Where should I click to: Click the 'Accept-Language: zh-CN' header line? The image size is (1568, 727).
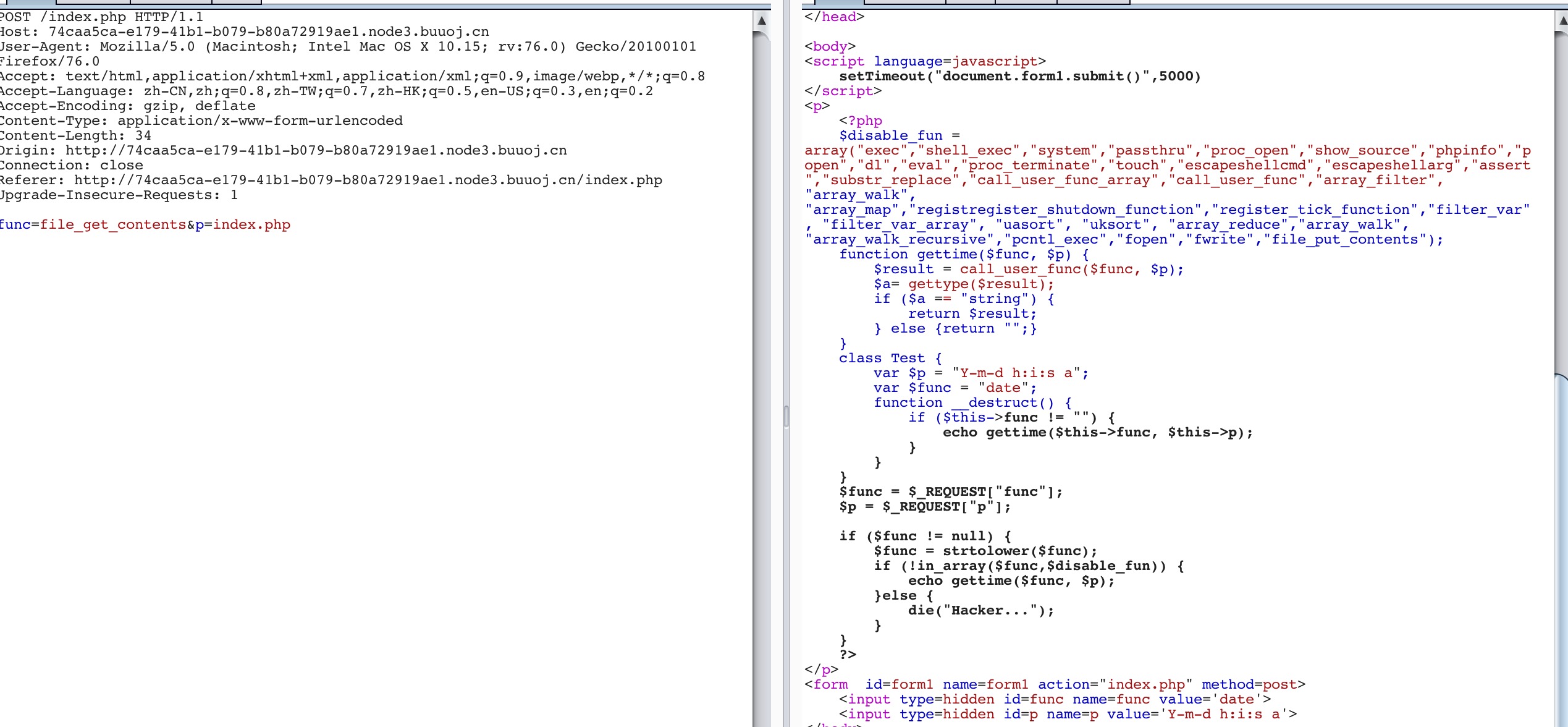point(327,91)
